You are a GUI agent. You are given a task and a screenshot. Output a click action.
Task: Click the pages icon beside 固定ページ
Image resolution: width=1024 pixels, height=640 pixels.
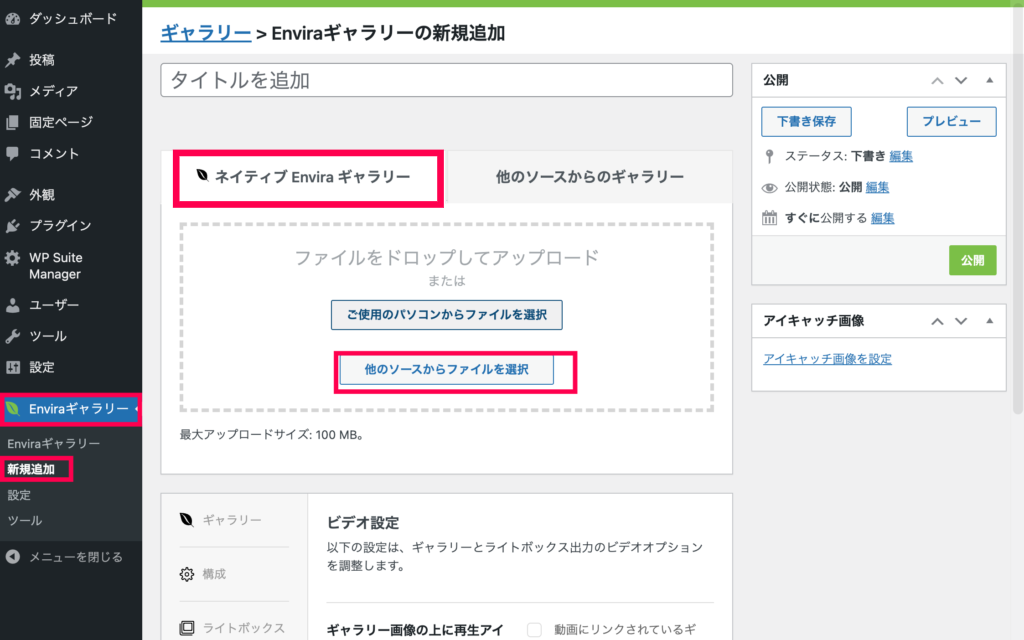click(x=12, y=122)
